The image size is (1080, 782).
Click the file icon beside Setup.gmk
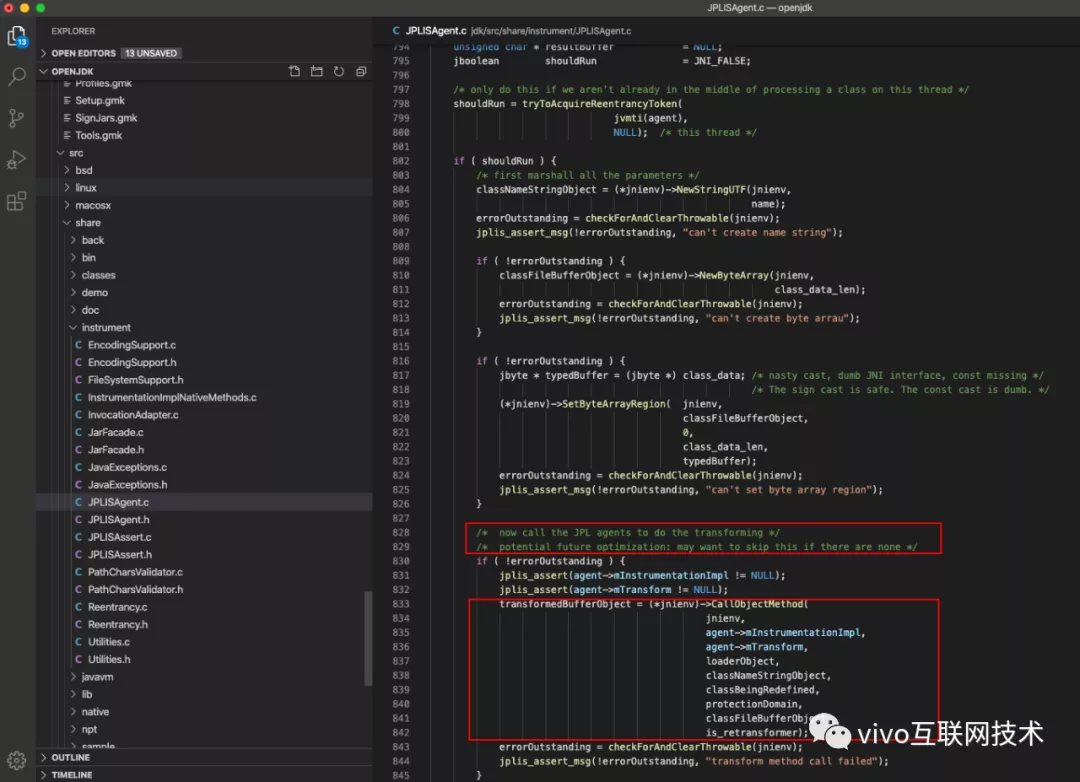click(x=67, y=100)
